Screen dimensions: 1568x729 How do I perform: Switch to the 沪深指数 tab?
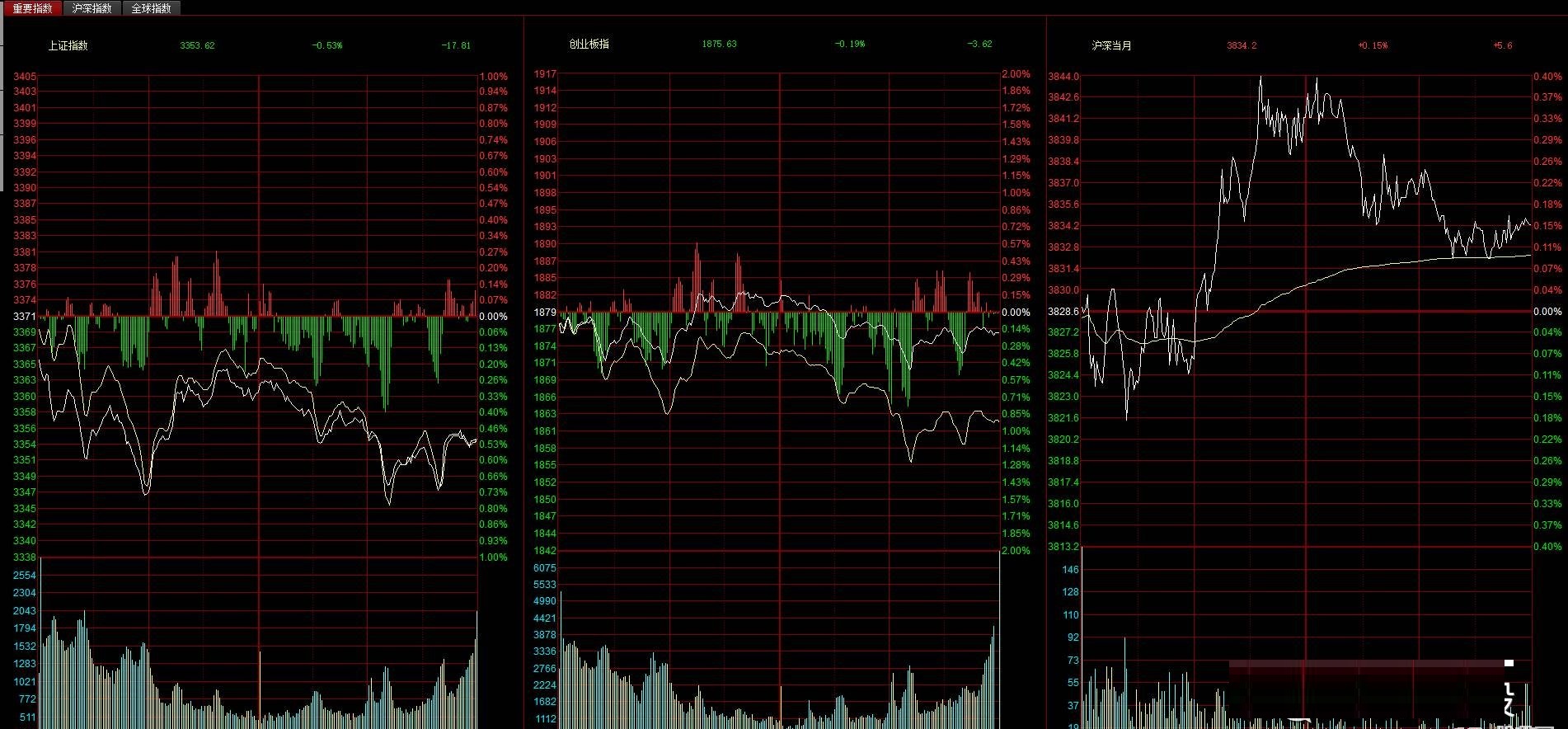[92, 8]
